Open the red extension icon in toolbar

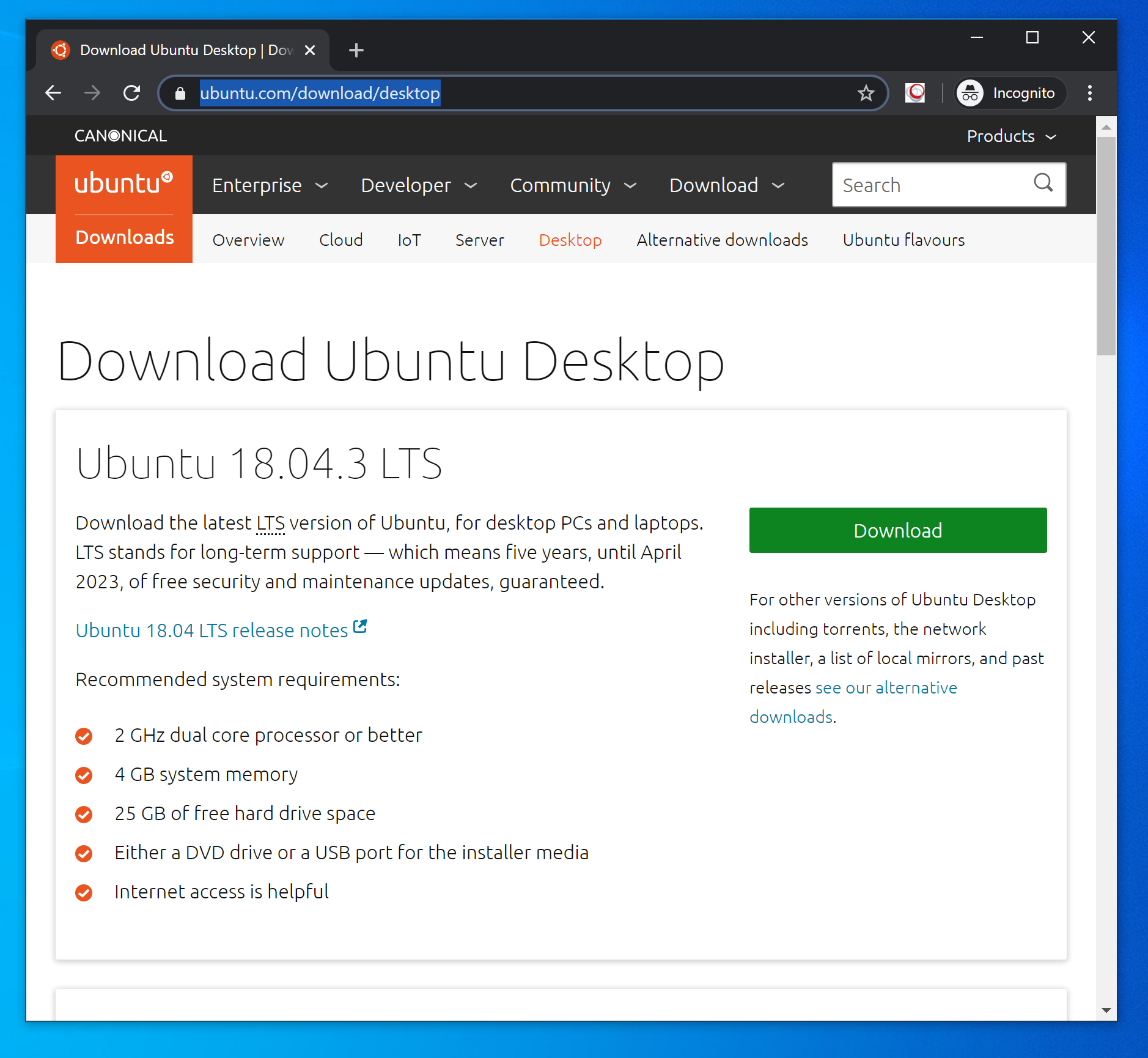(914, 93)
